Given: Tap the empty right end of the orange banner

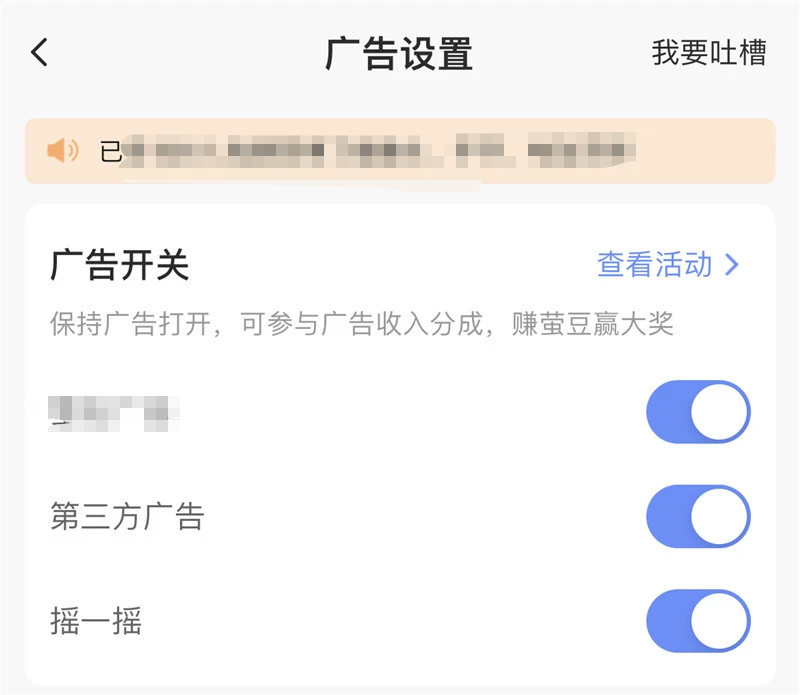Looking at the screenshot, I should coord(710,152).
